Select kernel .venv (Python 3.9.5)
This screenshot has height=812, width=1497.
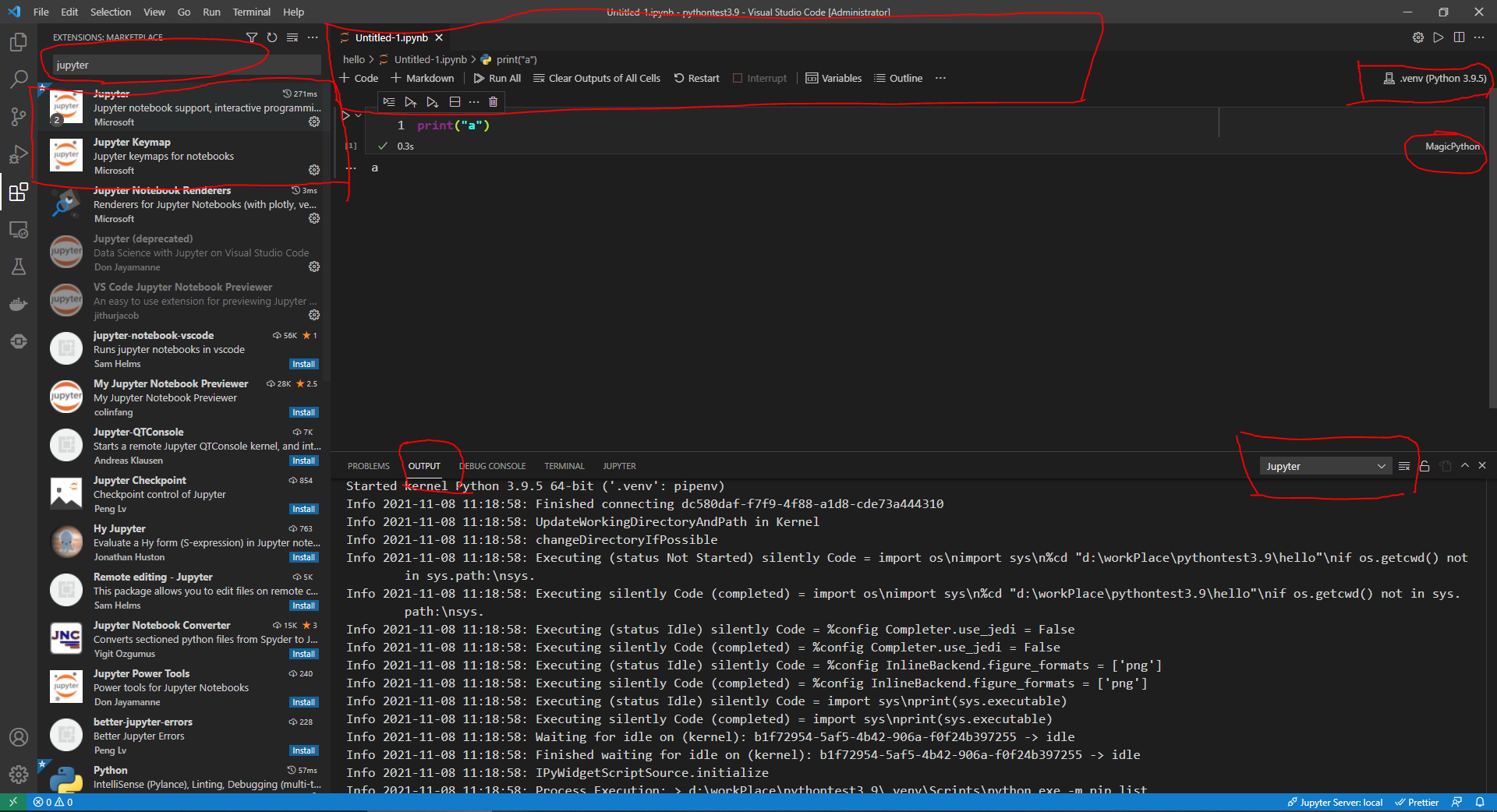[x=1435, y=78]
